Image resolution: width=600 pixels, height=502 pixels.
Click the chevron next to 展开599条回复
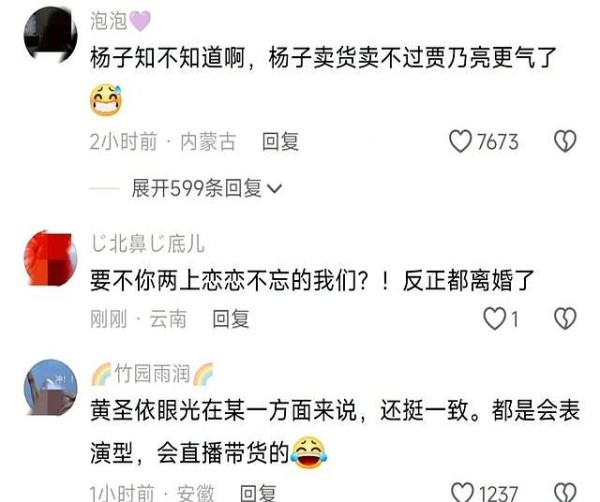click(x=274, y=189)
